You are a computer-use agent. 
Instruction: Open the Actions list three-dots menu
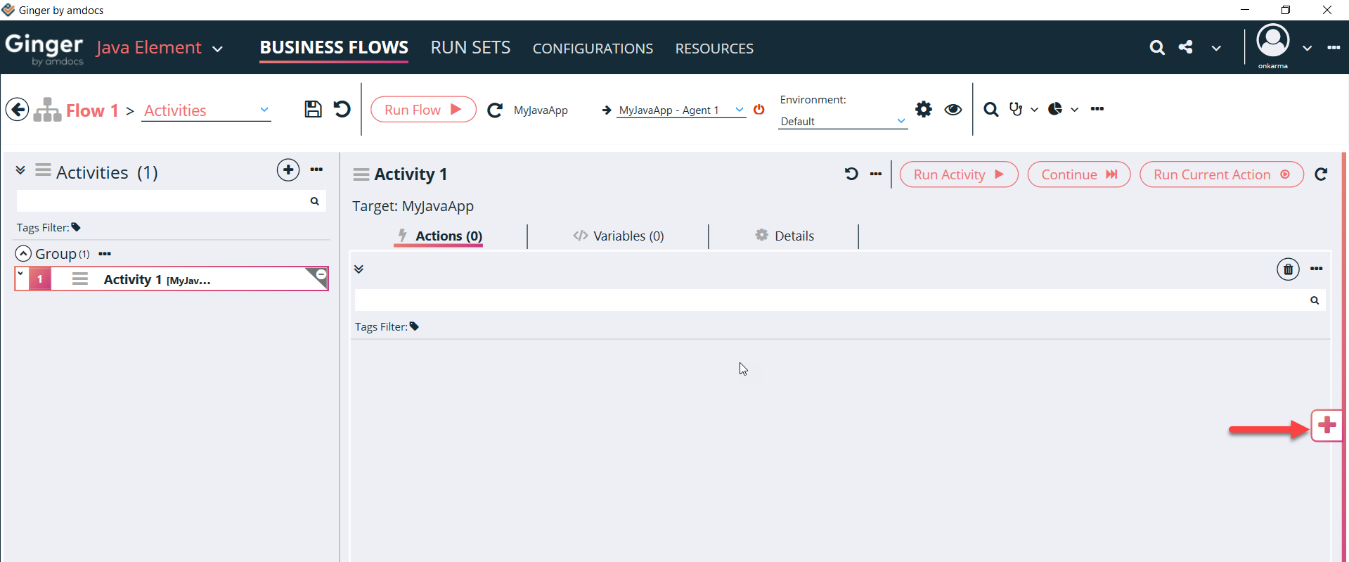click(1317, 269)
